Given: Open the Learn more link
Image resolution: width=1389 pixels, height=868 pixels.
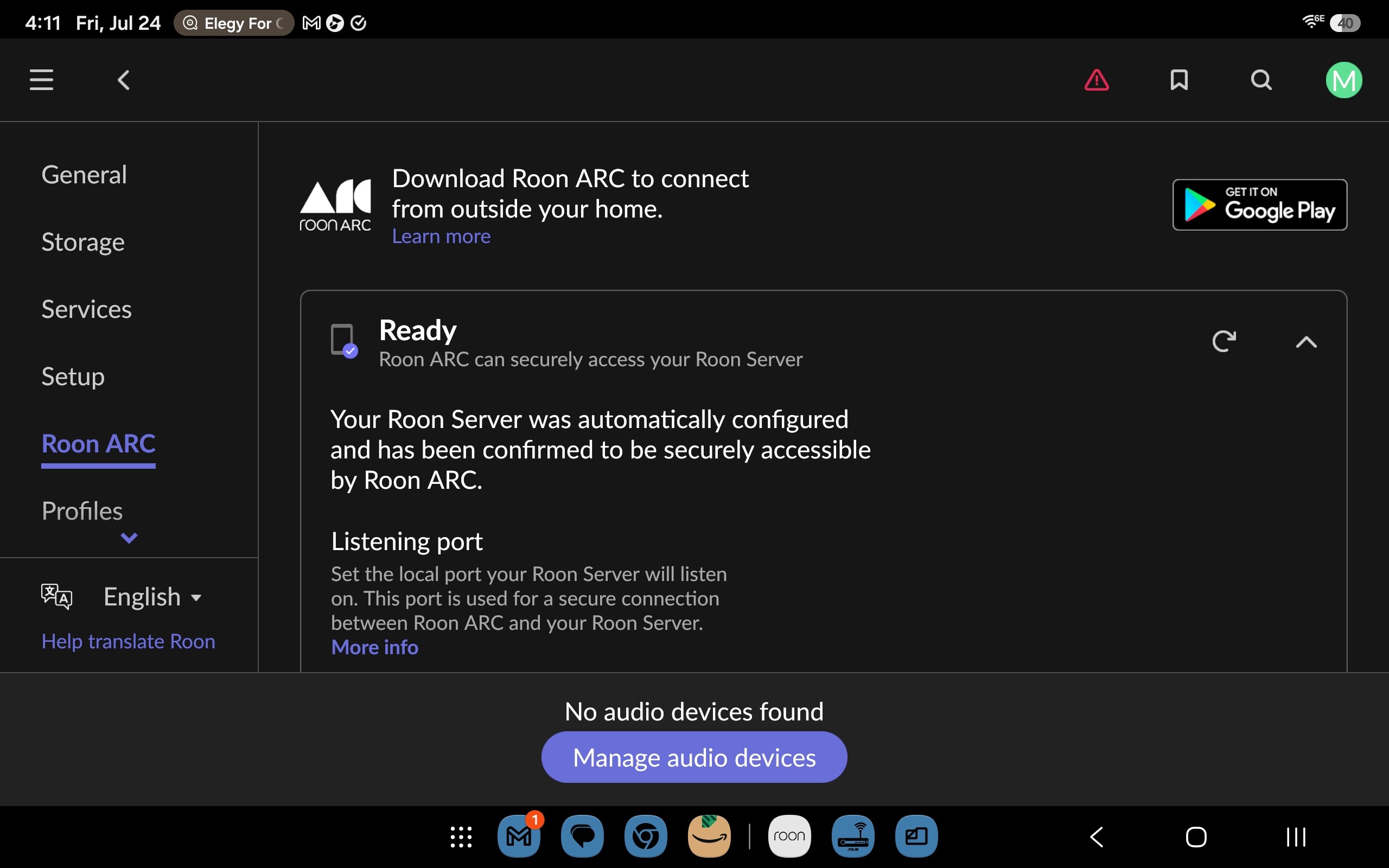Looking at the screenshot, I should pyautogui.click(x=441, y=236).
